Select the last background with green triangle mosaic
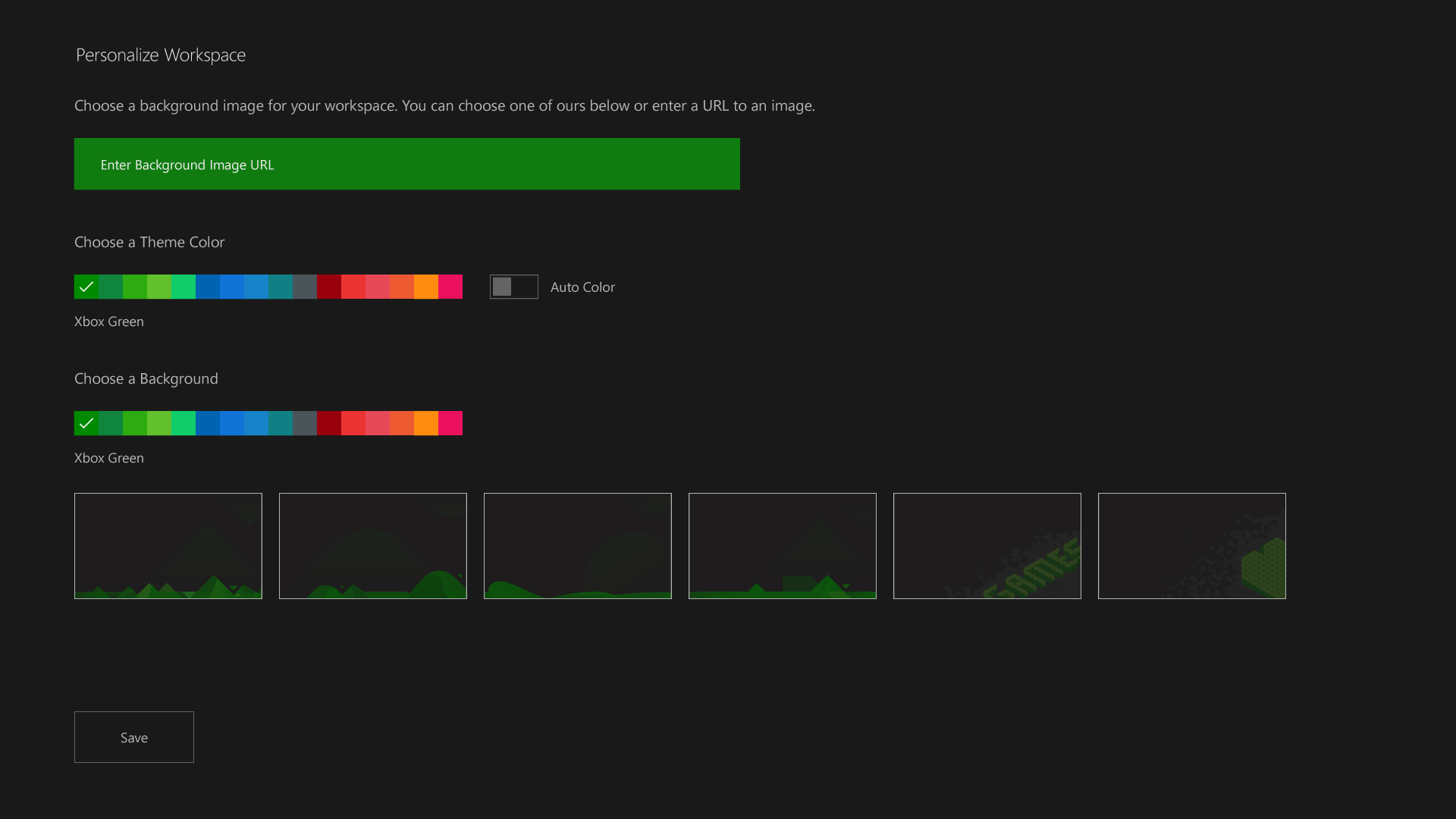 1191,545
